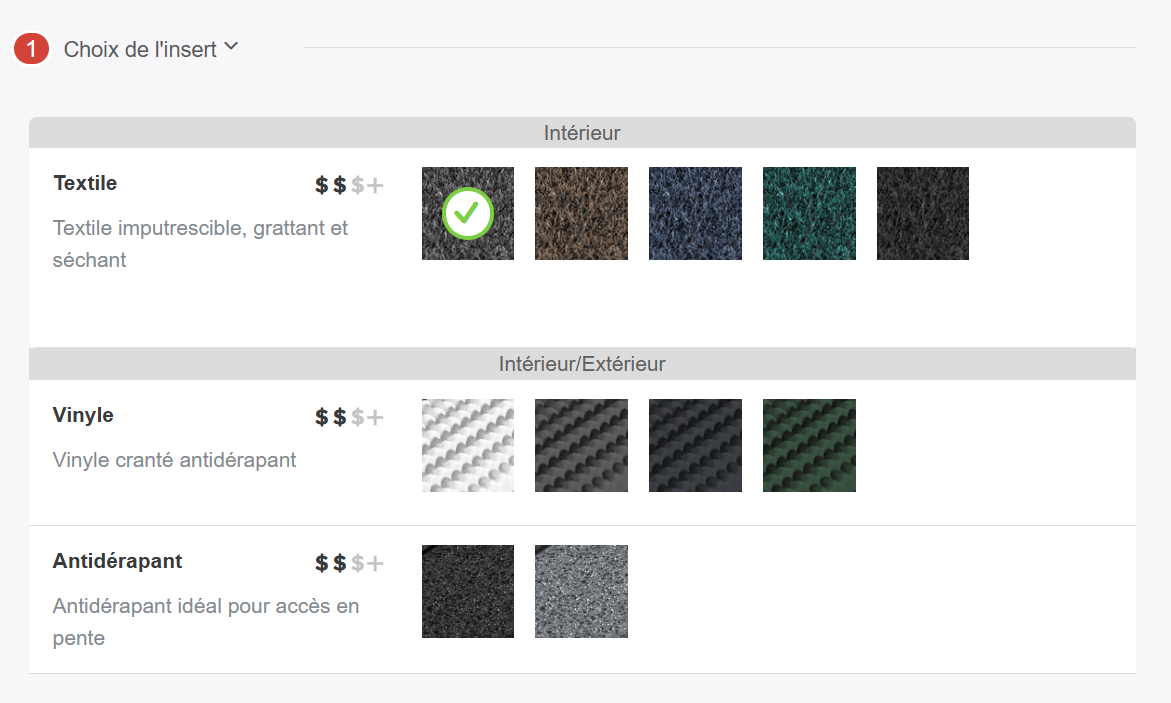Select the green textile insert swatch
This screenshot has height=703, width=1171.
[809, 213]
